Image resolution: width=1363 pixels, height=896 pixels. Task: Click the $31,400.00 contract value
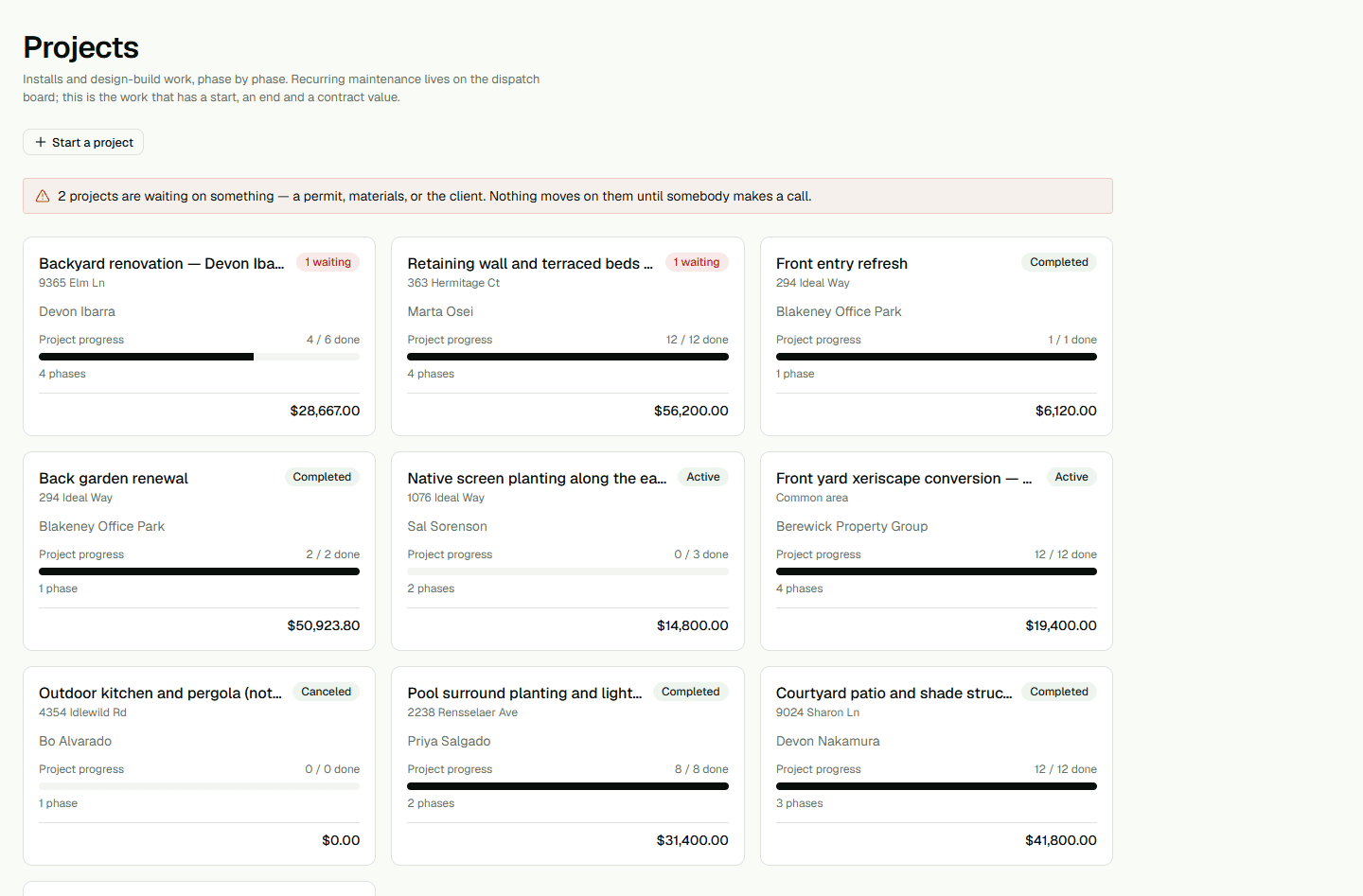693,840
